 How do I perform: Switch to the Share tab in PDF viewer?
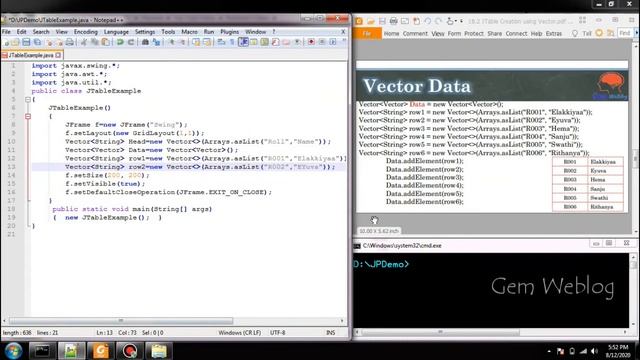click(495, 33)
